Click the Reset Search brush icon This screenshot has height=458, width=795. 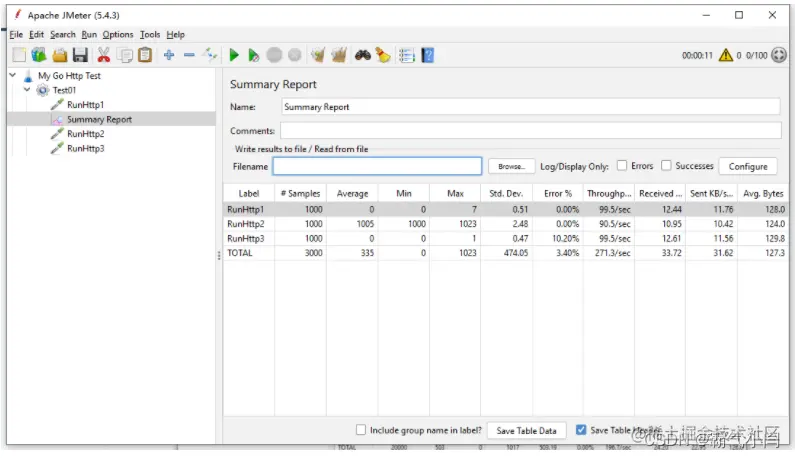[383, 55]
